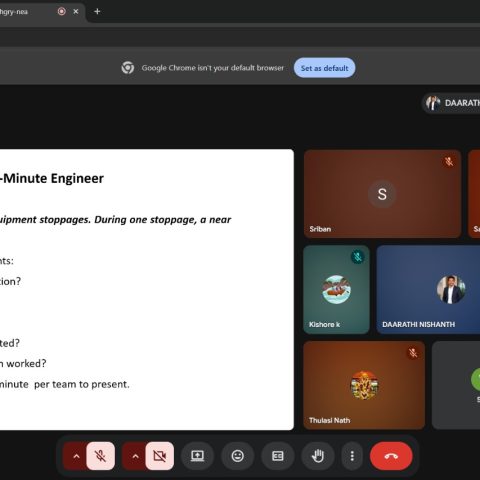Image resolution: width=480 pixels, height=480 pixels.
Task: Click the 'per team to present.' text
Action: pyautogui.click(x=82, y=384)
